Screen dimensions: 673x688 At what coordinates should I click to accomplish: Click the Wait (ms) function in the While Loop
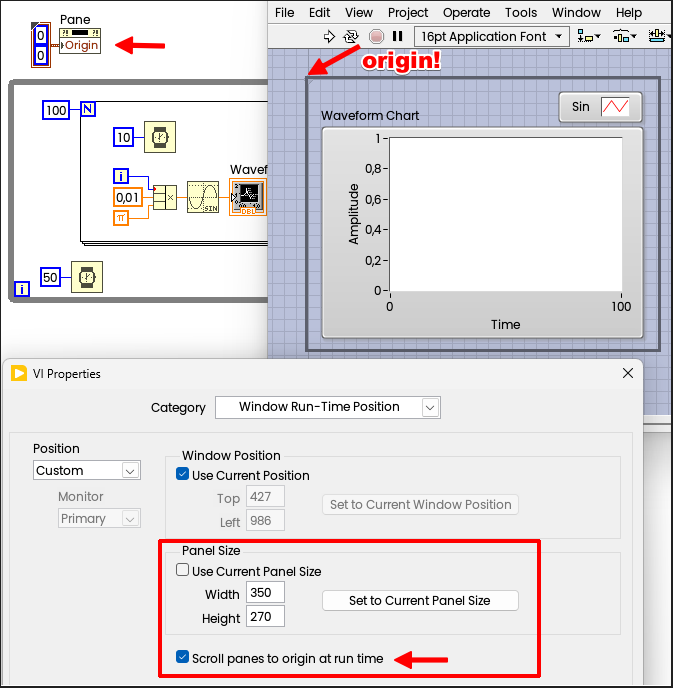(87, 277)
